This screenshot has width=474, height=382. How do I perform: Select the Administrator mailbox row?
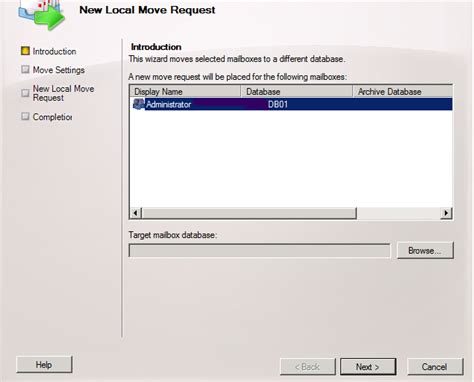click(x=291, y=104)
